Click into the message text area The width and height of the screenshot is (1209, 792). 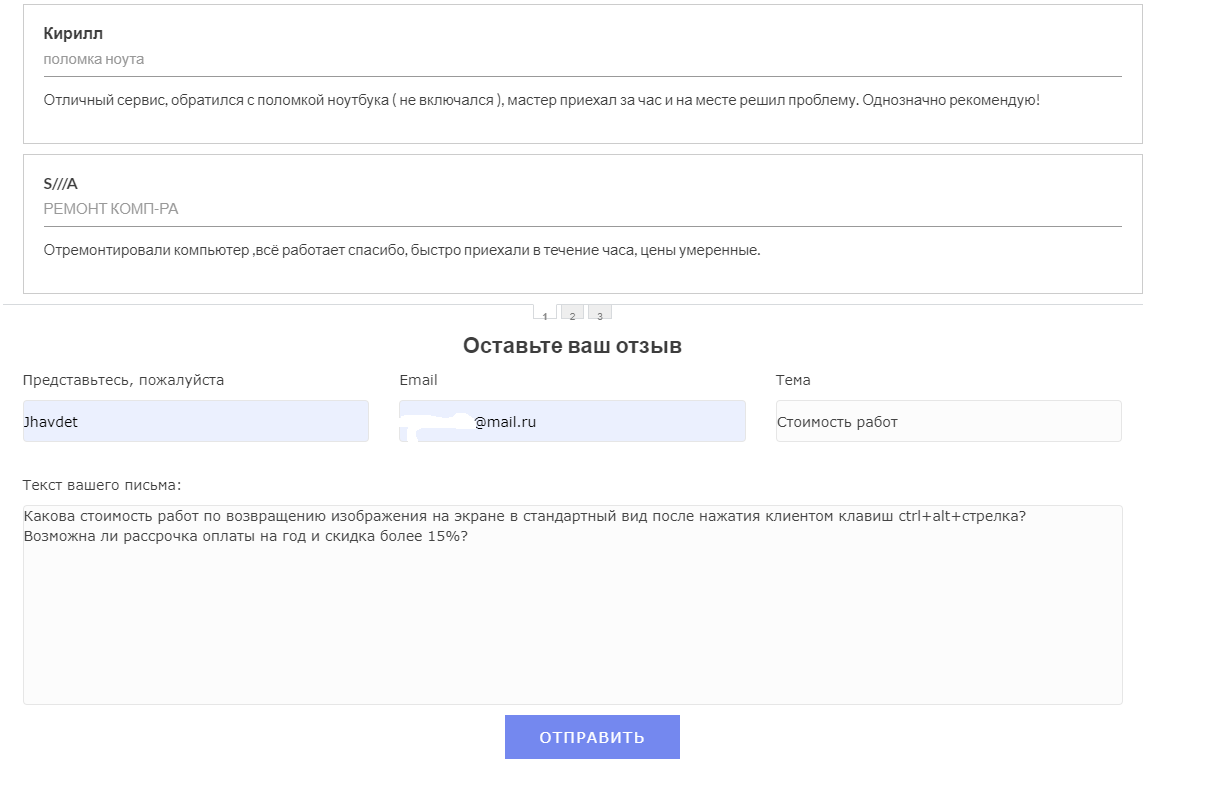click(573, 605)
